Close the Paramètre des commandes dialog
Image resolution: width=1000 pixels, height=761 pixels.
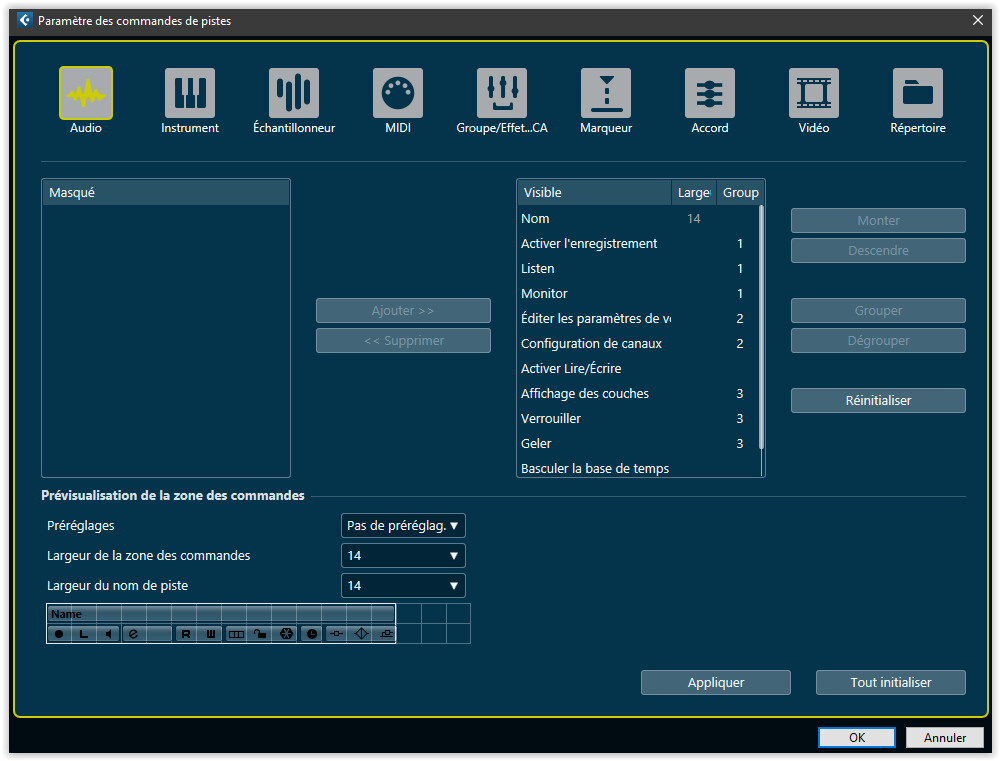coord(977,20)
